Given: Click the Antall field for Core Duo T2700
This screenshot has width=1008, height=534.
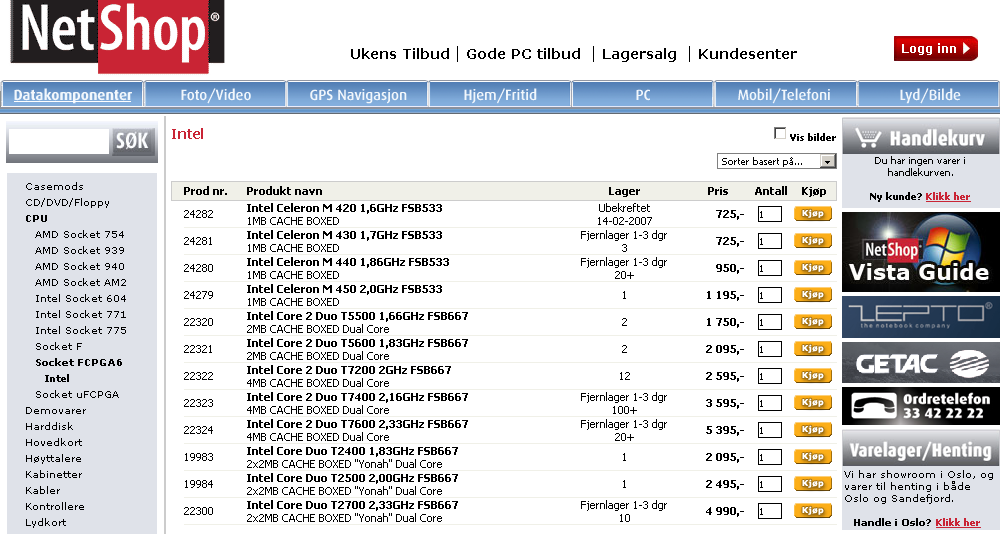Looking at the screenshot, I should point(770,512).
